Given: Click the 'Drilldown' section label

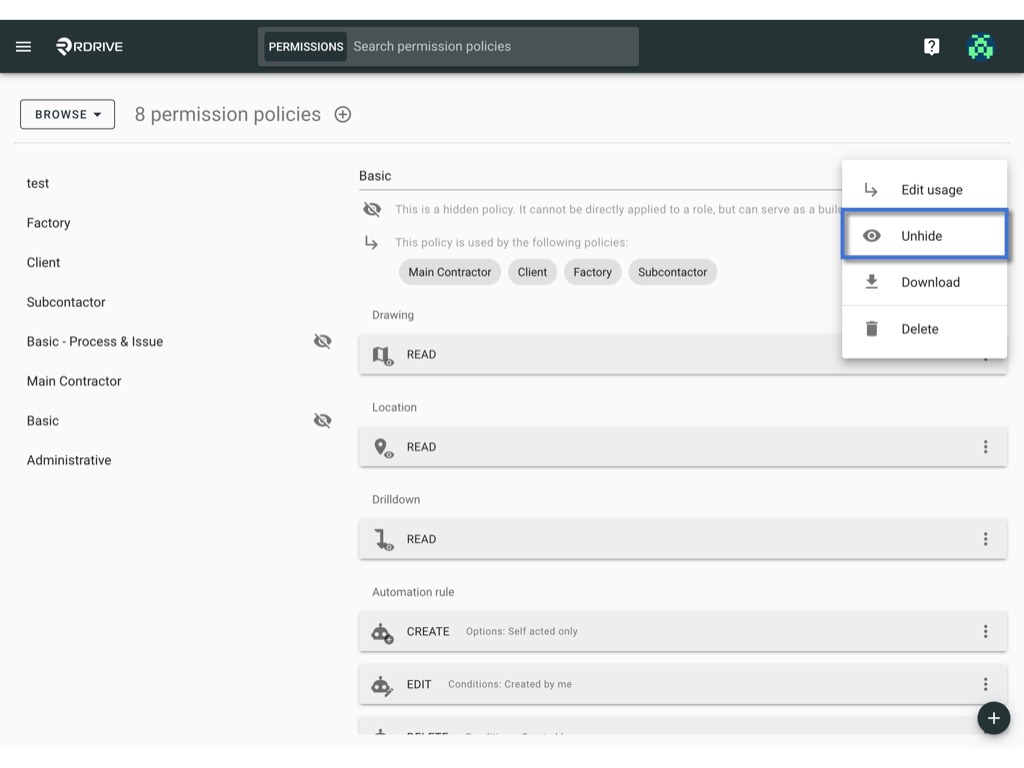Looking at the screenshot, I should [396, 500].
